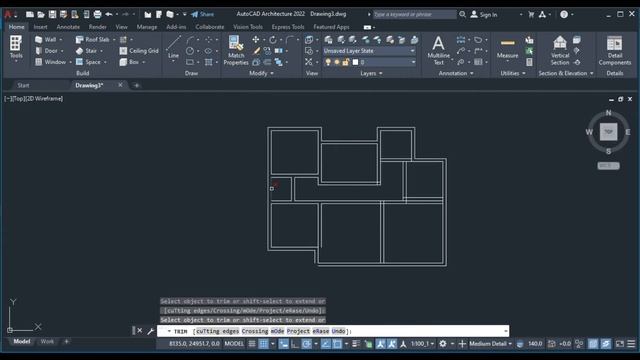Choose the Crossing command option

click(255, 331)
